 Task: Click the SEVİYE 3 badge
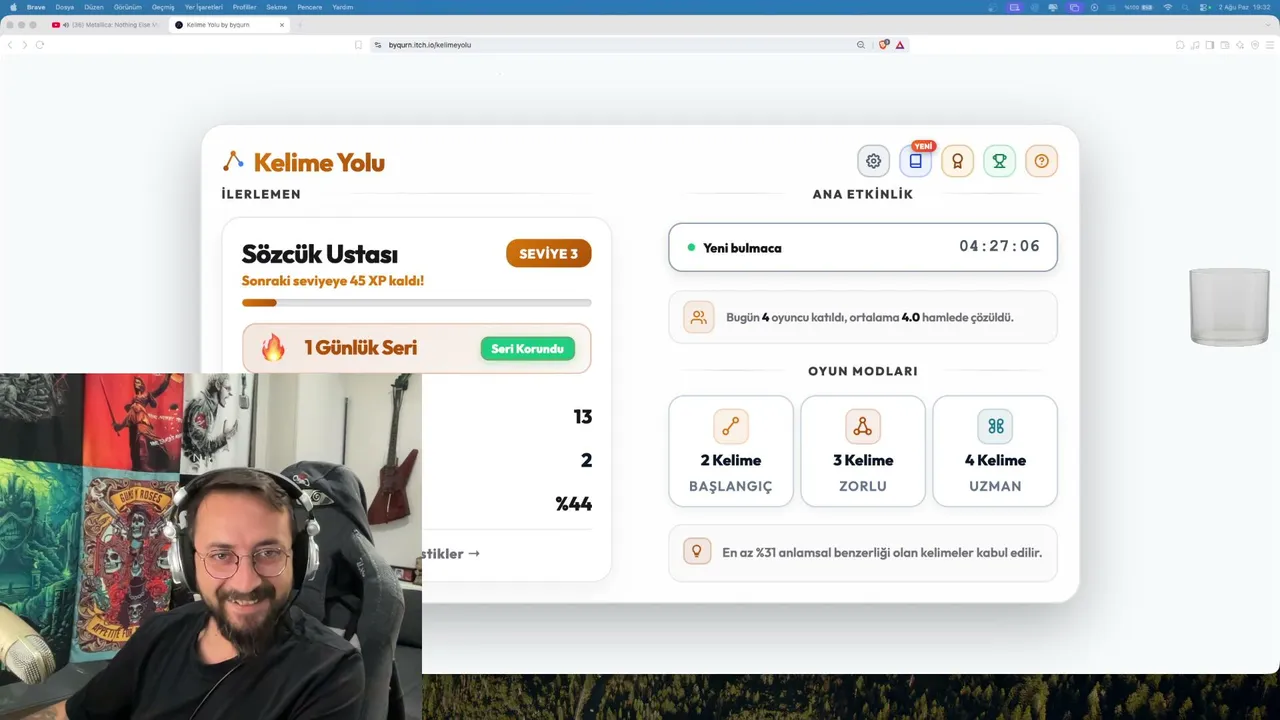(549, 254)
